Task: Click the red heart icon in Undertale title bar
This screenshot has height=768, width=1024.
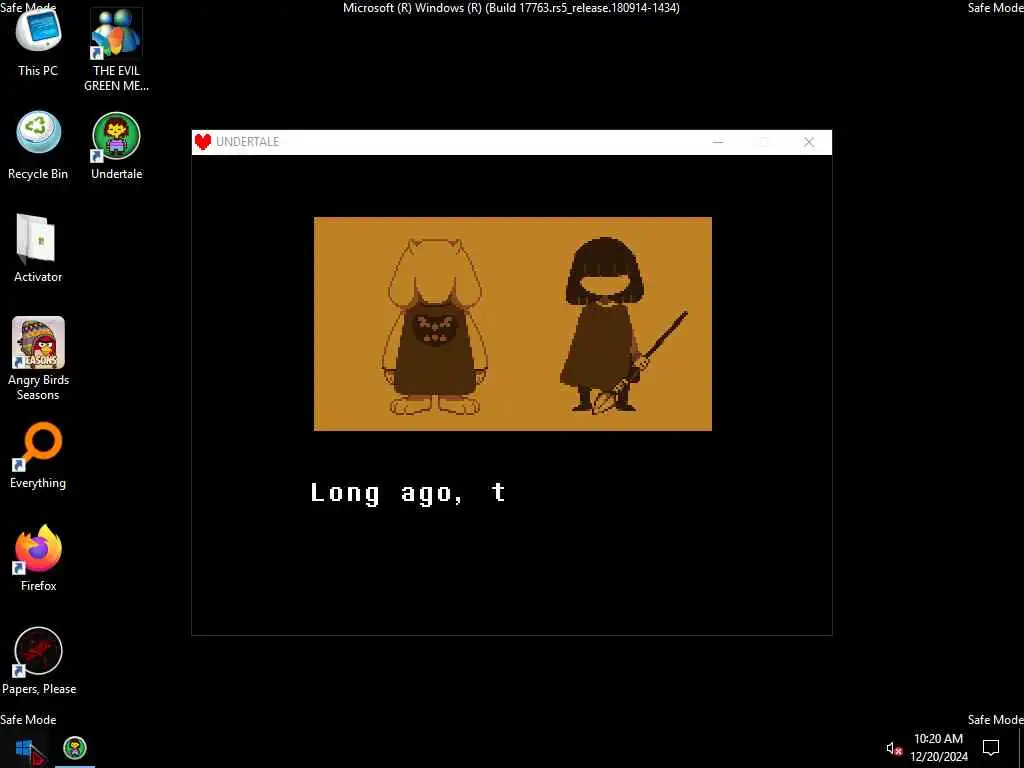Action: (x=203, y=142)
